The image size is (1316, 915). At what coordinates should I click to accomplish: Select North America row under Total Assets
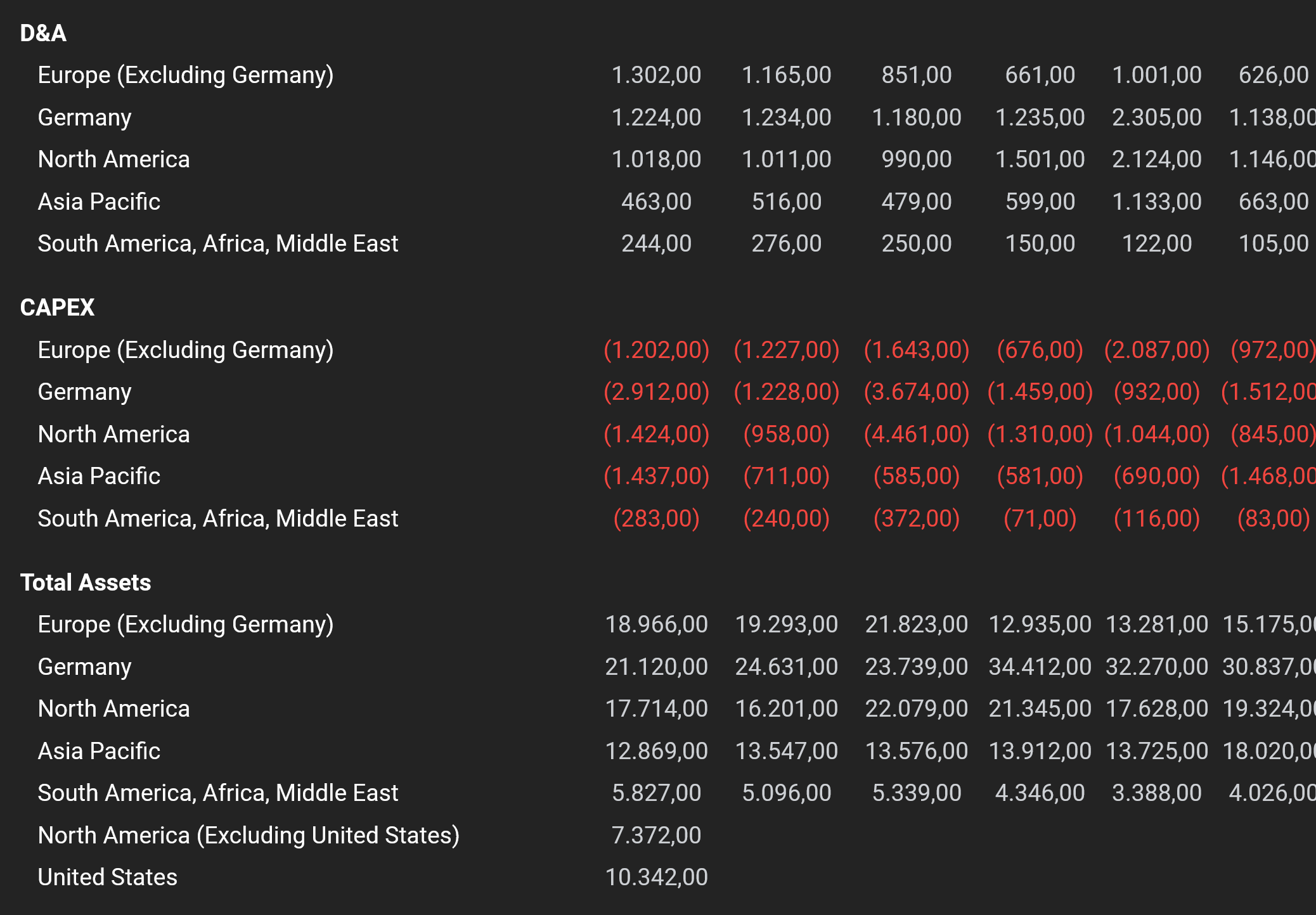pos(113,708)
